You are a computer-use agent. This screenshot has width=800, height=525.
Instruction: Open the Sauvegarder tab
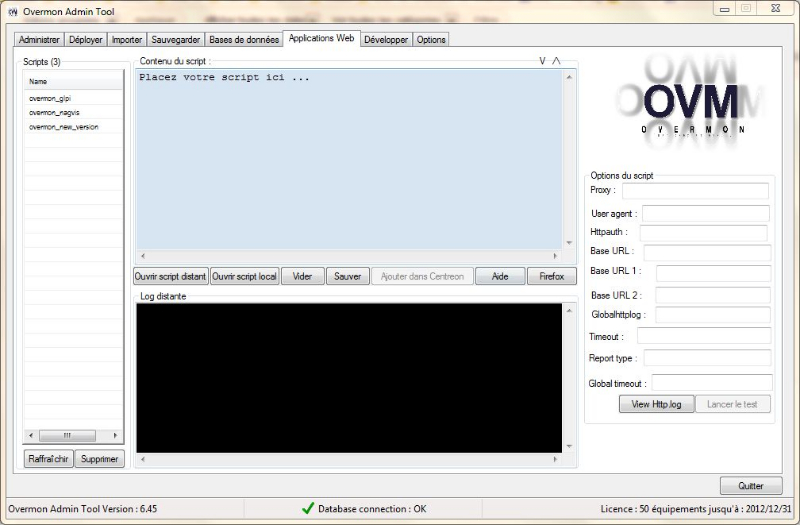point(175,39)
